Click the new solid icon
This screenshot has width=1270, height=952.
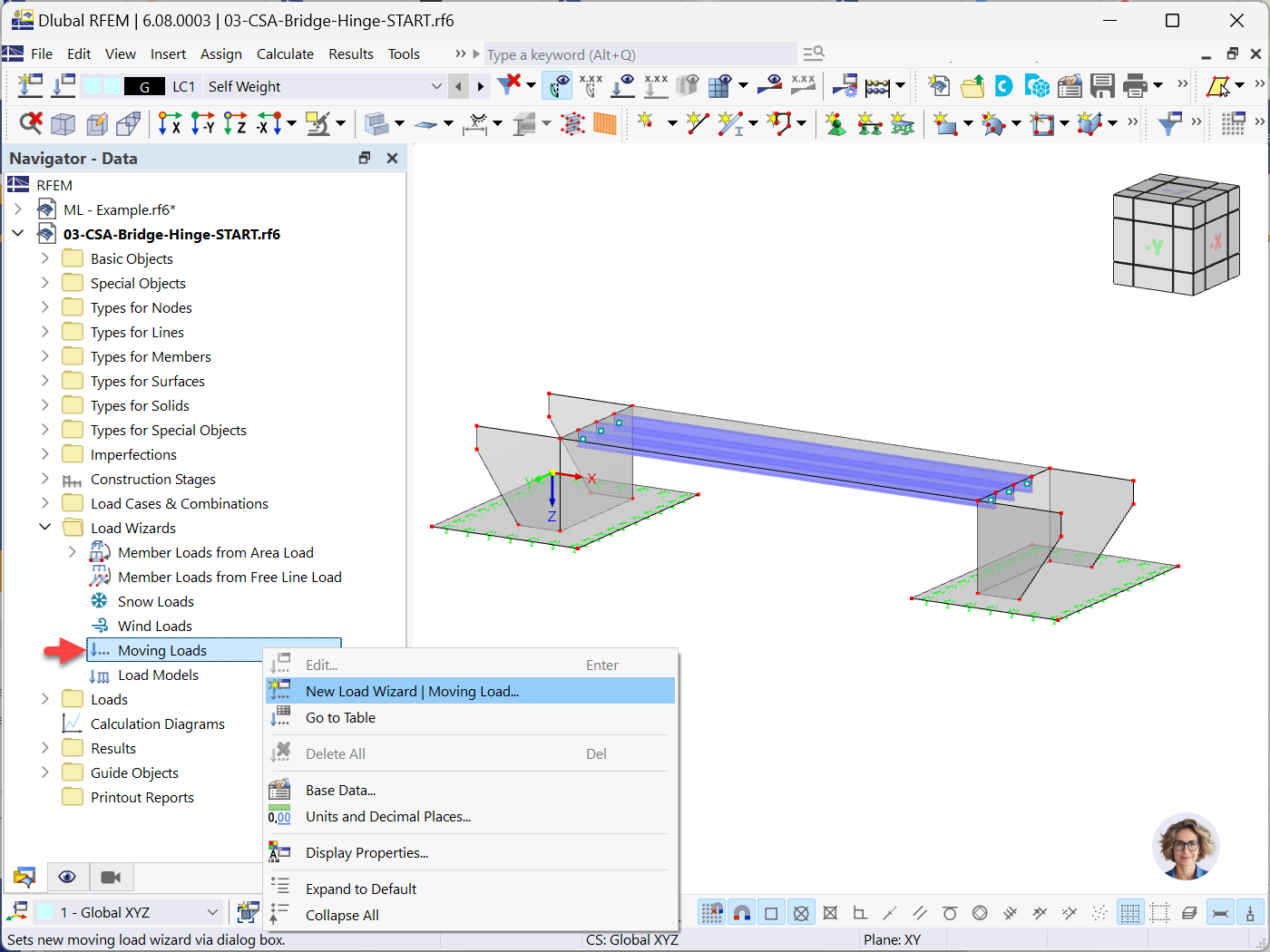click(1090, 123)
